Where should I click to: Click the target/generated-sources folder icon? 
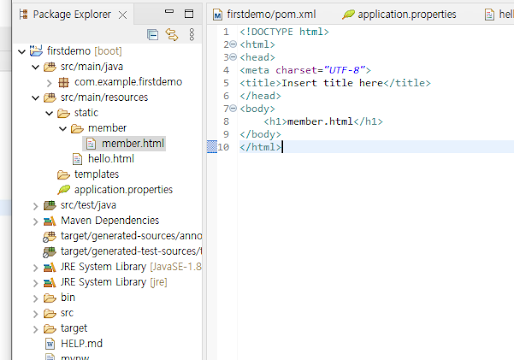click(50, 236)
